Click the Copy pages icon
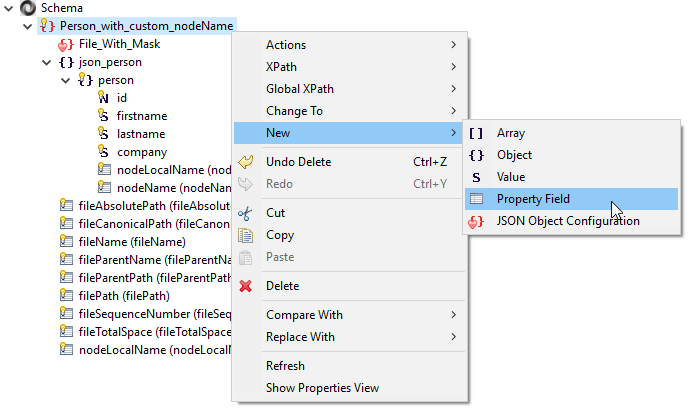Image resolution: width=694 pixels, height=416 pixels. [246, 236]
